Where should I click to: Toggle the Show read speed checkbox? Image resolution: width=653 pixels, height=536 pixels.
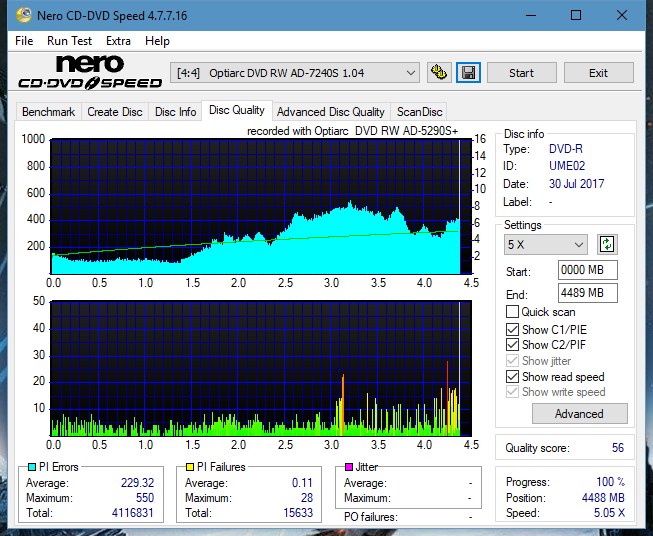click(x=512, y=376)
